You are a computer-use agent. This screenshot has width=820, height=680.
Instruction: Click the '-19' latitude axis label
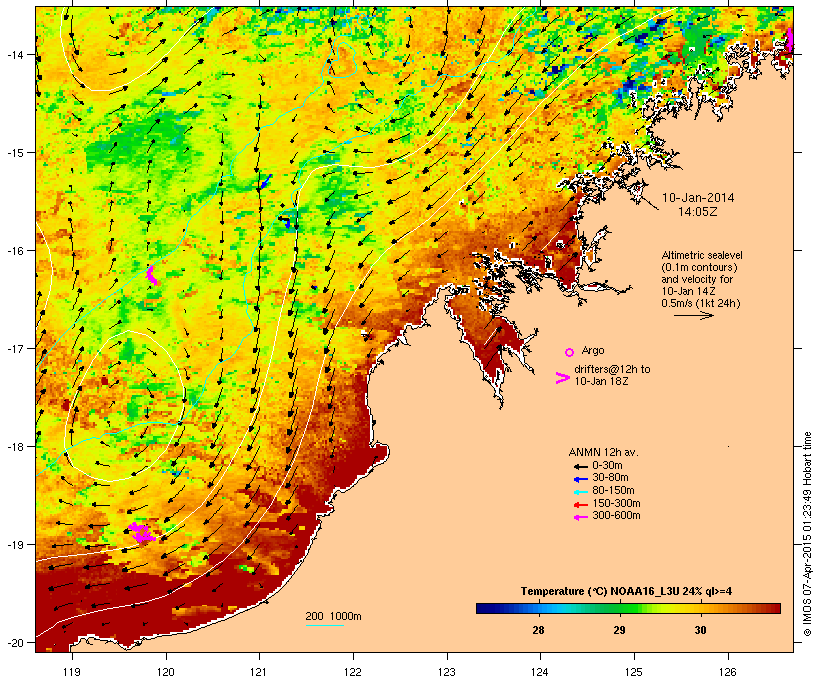[x=14, y=545]
